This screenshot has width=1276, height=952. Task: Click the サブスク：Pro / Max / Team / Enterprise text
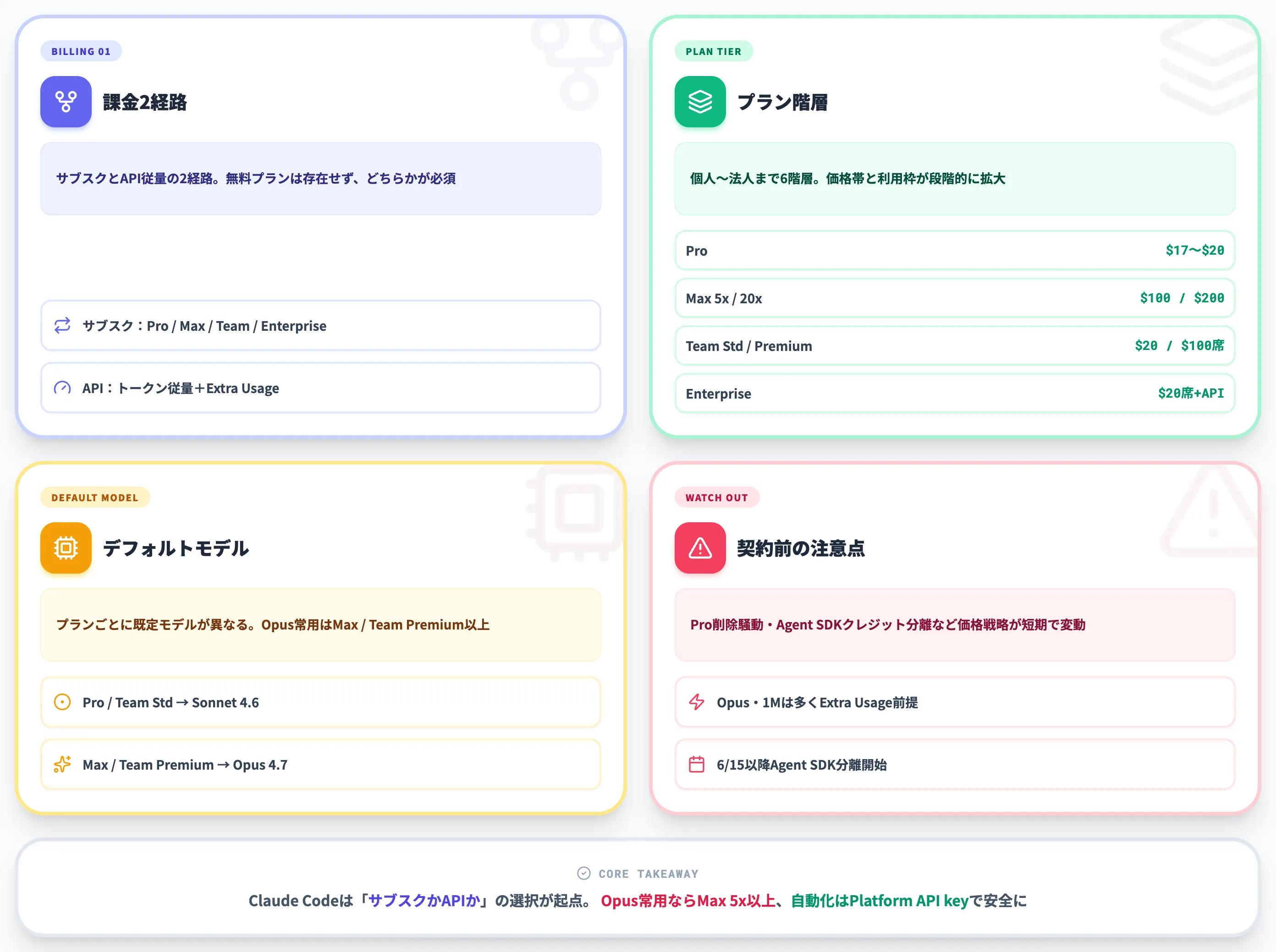pos(204,326)
